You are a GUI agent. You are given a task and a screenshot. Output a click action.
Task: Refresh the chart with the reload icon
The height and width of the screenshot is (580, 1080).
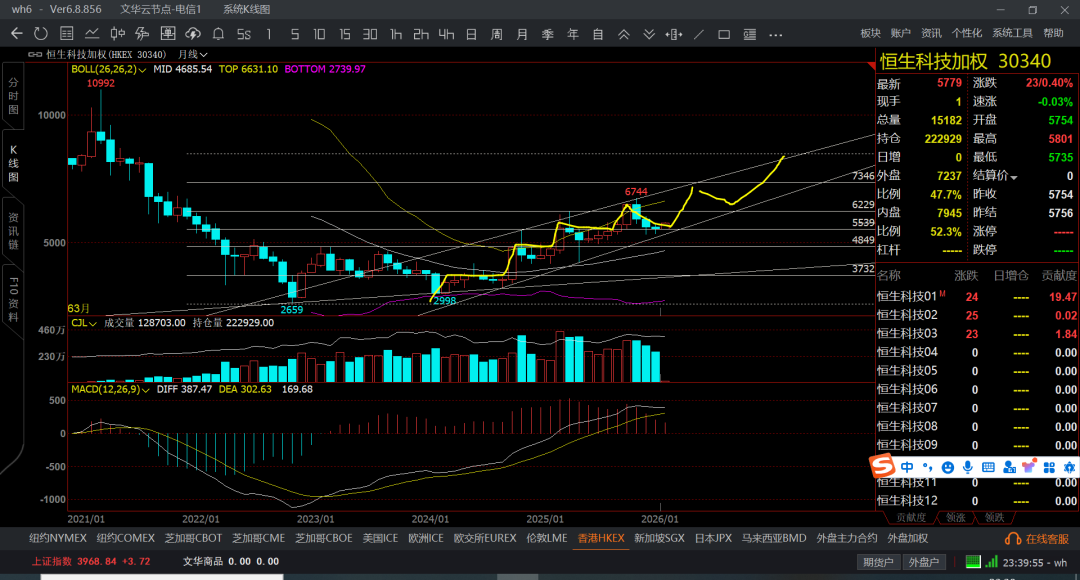coord(41,34)
